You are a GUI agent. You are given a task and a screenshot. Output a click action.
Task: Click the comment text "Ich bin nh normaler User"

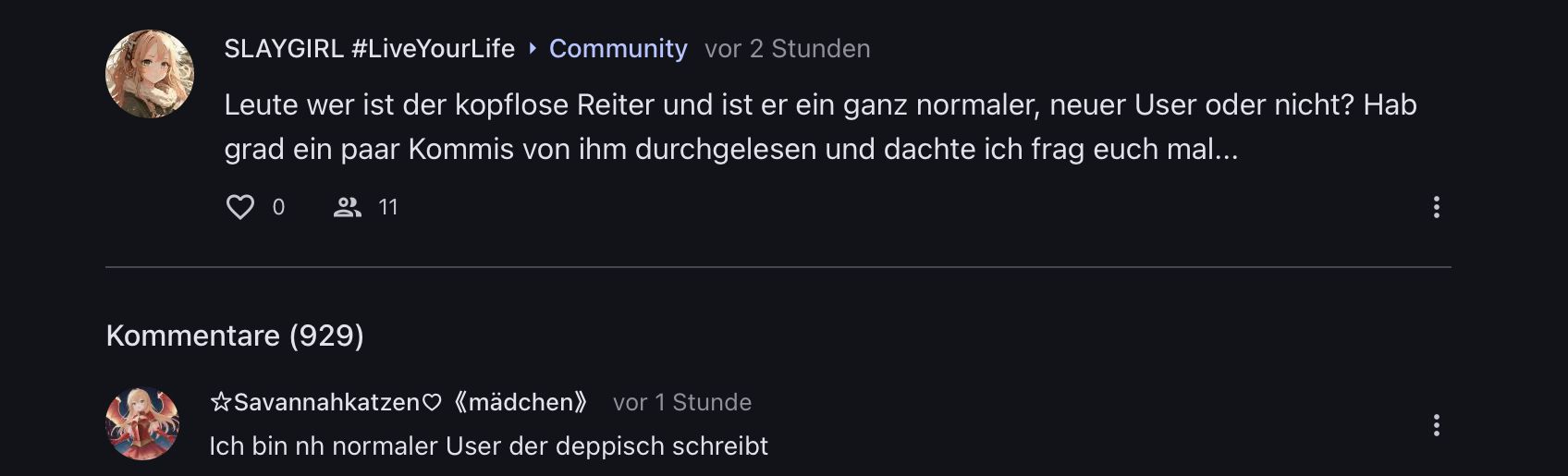pos(488,446)
